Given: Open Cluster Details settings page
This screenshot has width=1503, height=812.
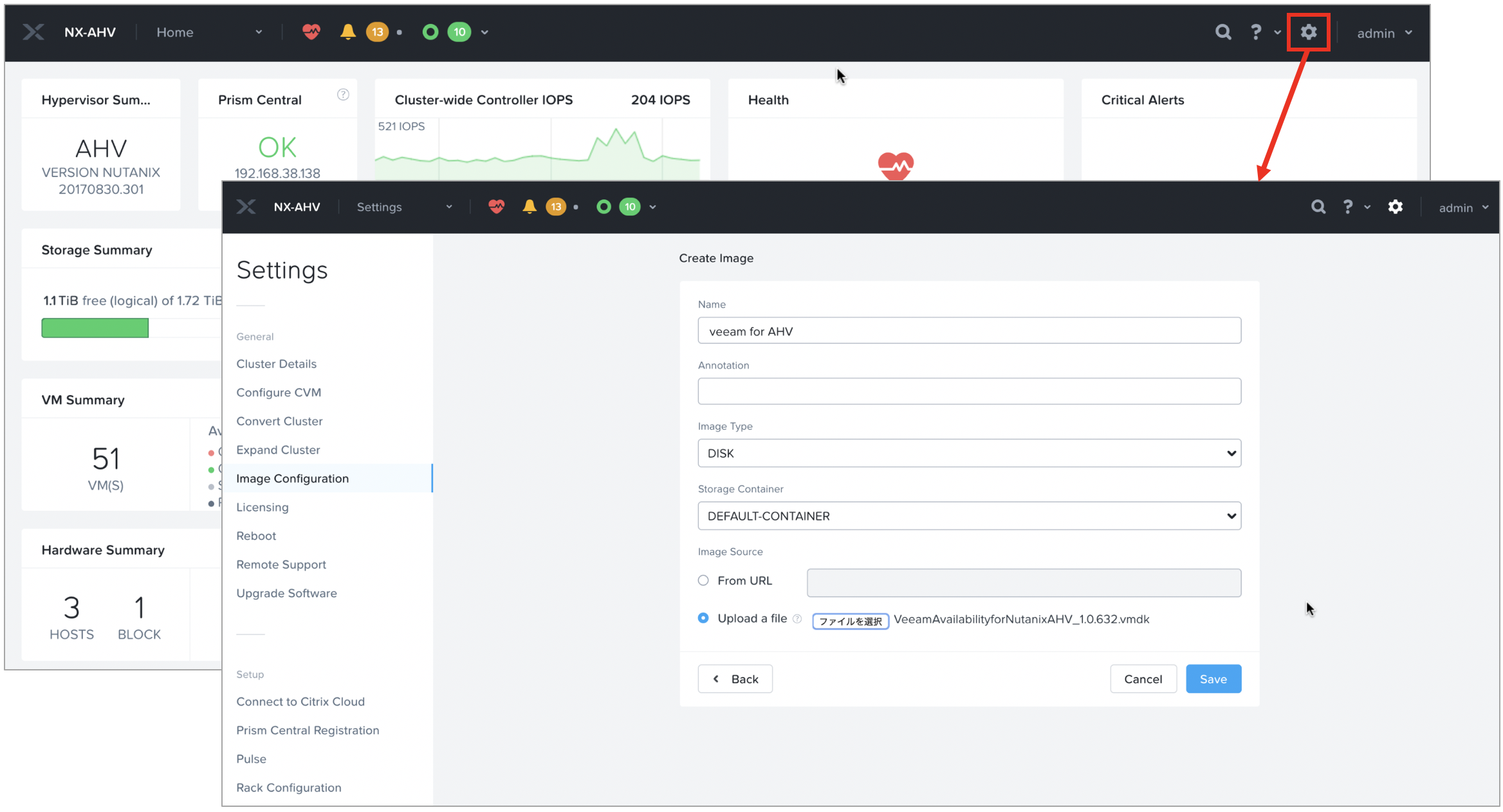Looking at the screenshot, I should (277, 364).
